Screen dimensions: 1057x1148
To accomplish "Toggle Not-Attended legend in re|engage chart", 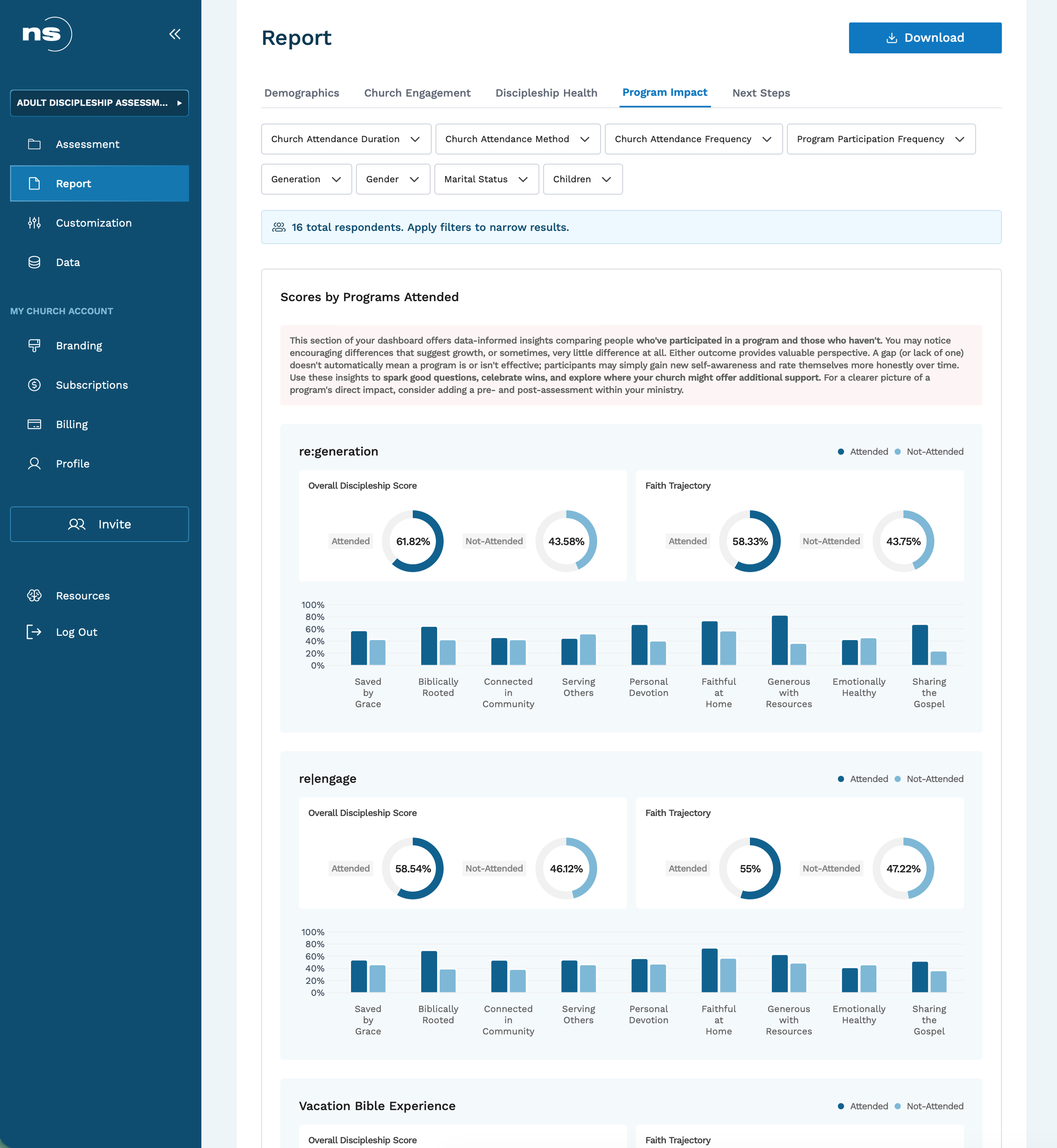I will 929,779.
